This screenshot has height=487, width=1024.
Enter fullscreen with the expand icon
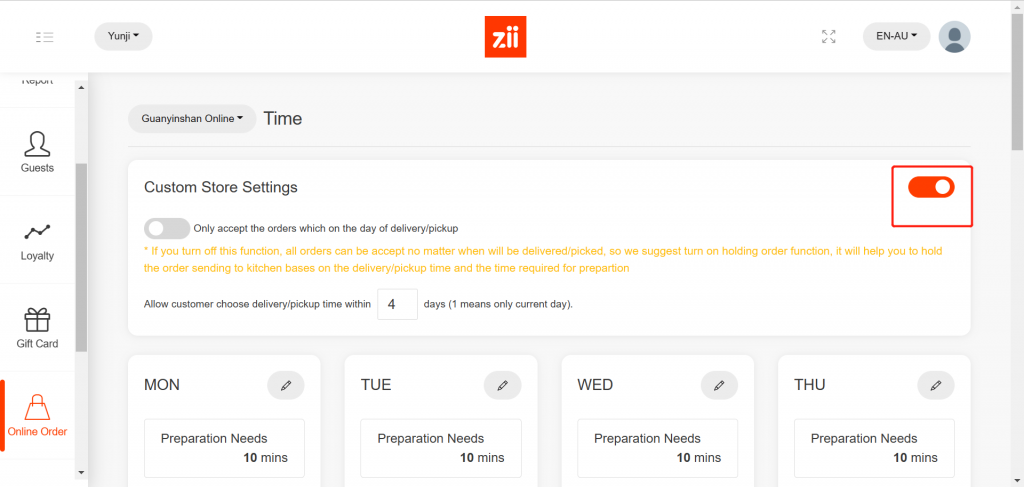(x=828, y=37)
